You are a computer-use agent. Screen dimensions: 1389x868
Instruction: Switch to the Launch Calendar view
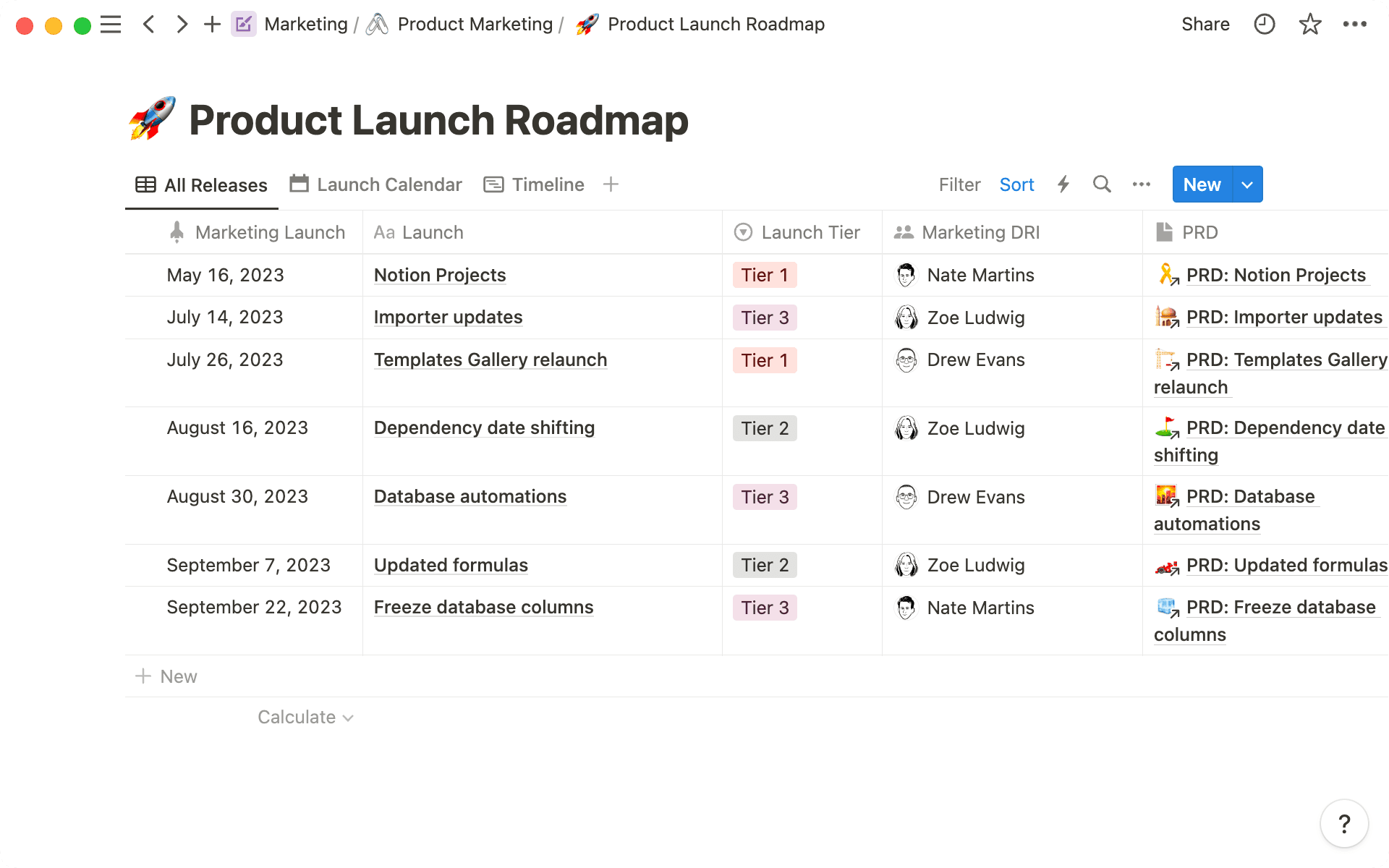point(375,184)
